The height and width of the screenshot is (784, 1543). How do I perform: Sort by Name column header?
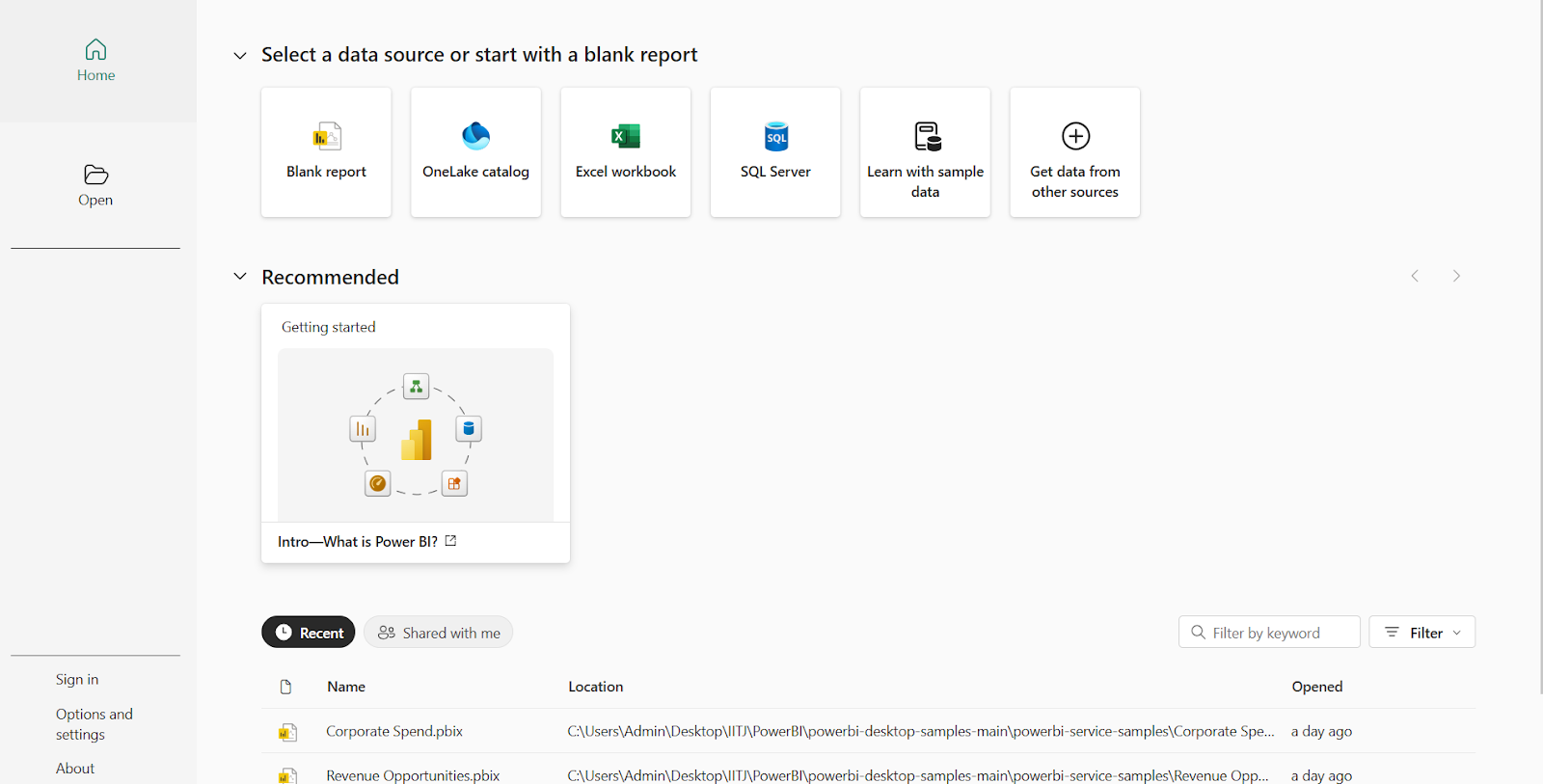(346, 687)
